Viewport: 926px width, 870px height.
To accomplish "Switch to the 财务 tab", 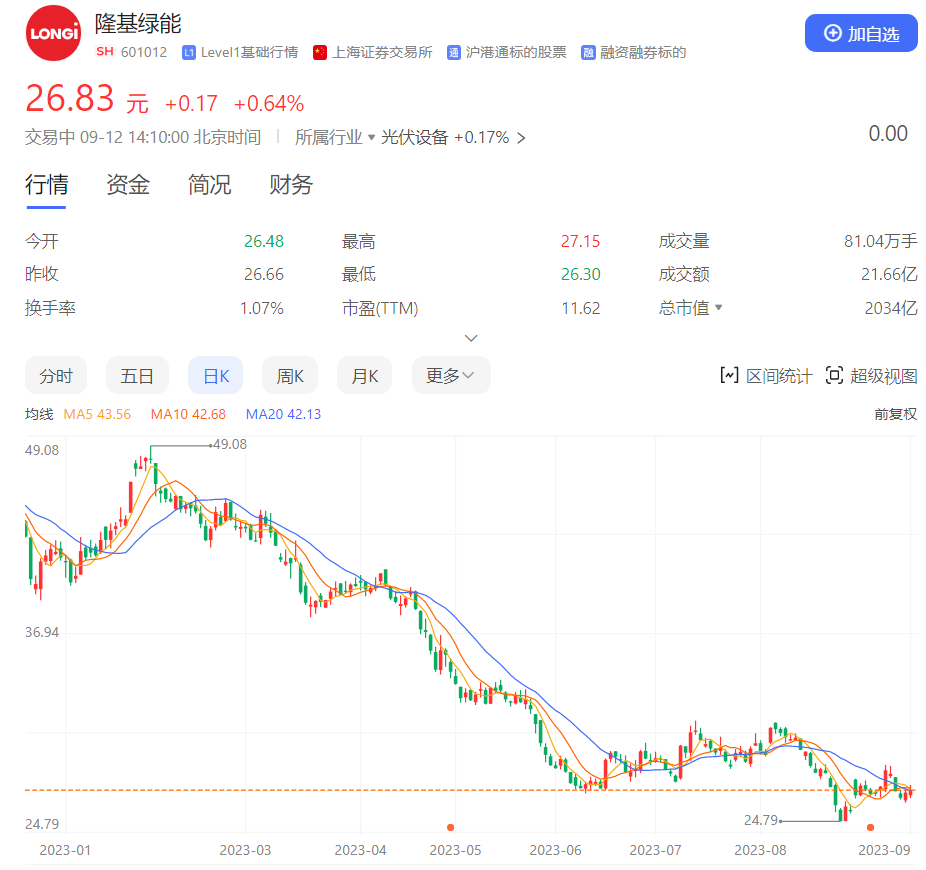I will 291,184.
